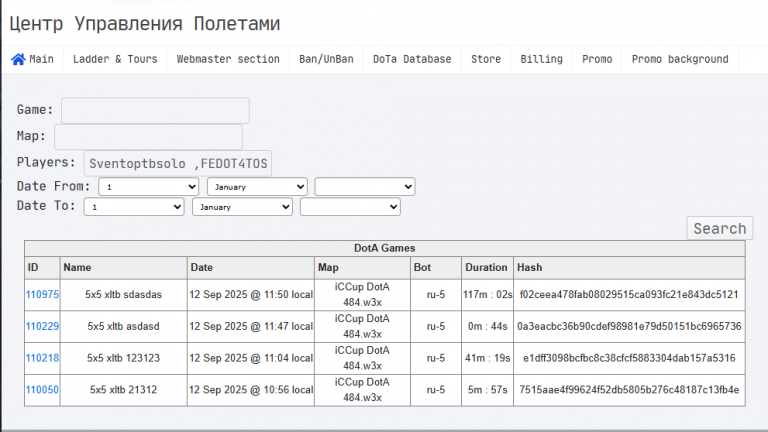Open game ID 110229
This screenshot has height=432, width=768.
click(x=42, y=326)
